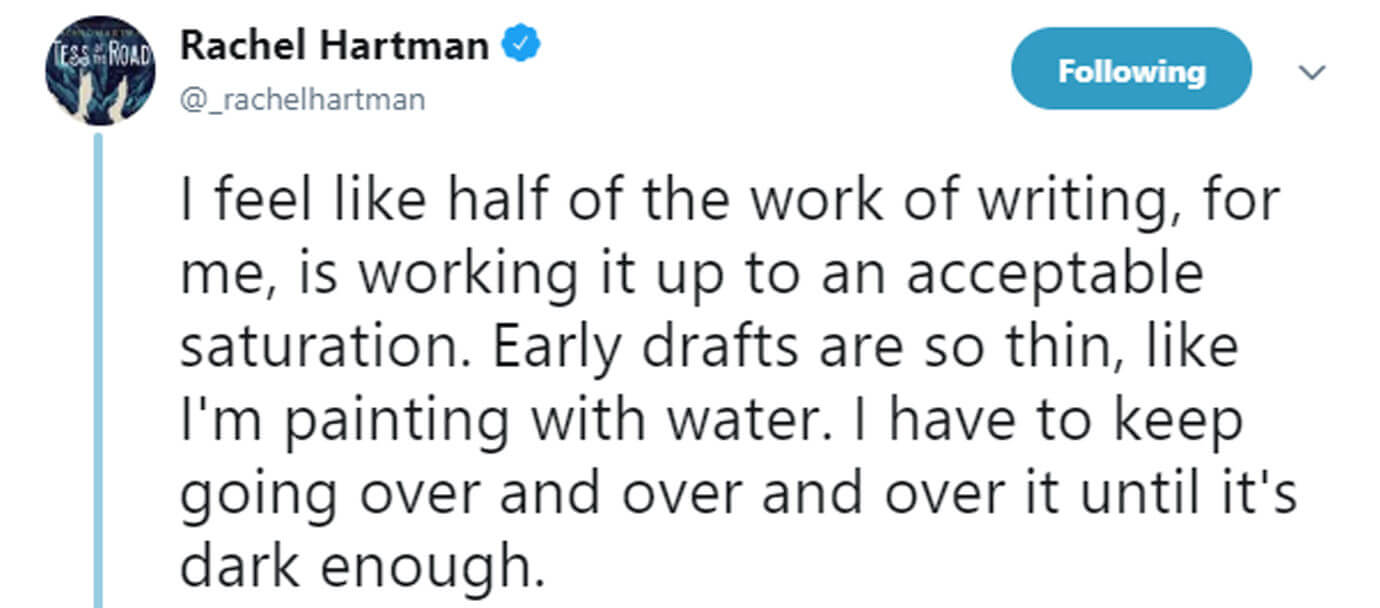Click "Tess of the Road" text on avatar
1380x608 pixels.
[x=101, y=52]
